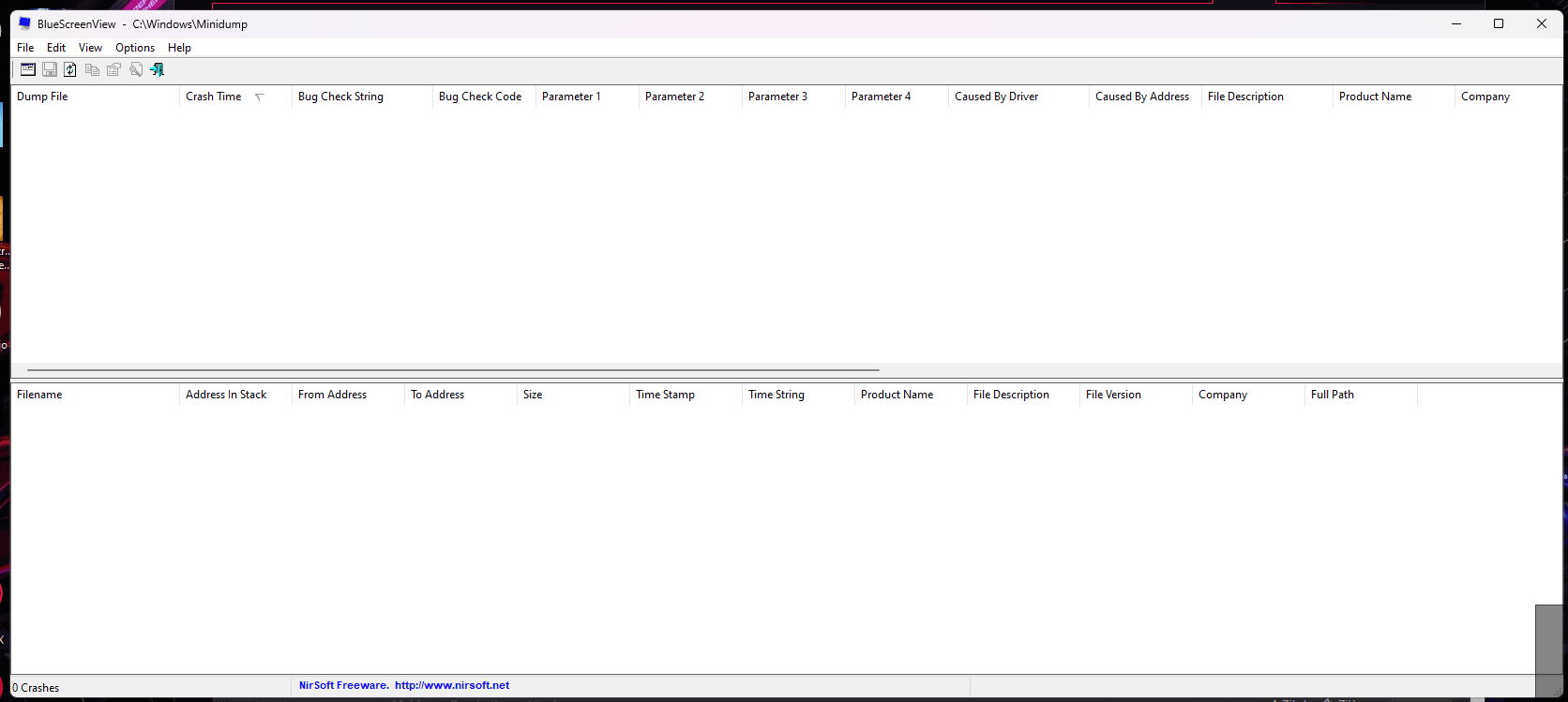The height and width of the screenshot is (702, 1568).
Task: Click the Parameter 4 column header
Action: click(897, 97)
